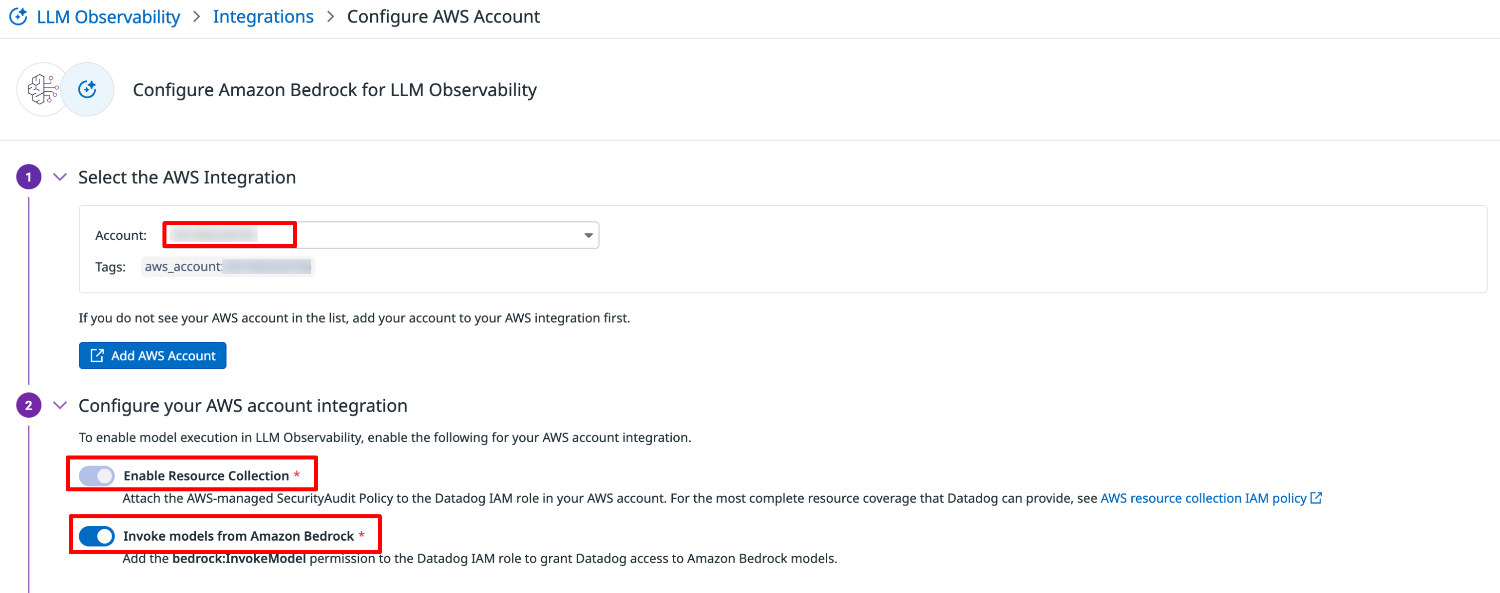Click the step 2 number badge

[x=28, y=406]
